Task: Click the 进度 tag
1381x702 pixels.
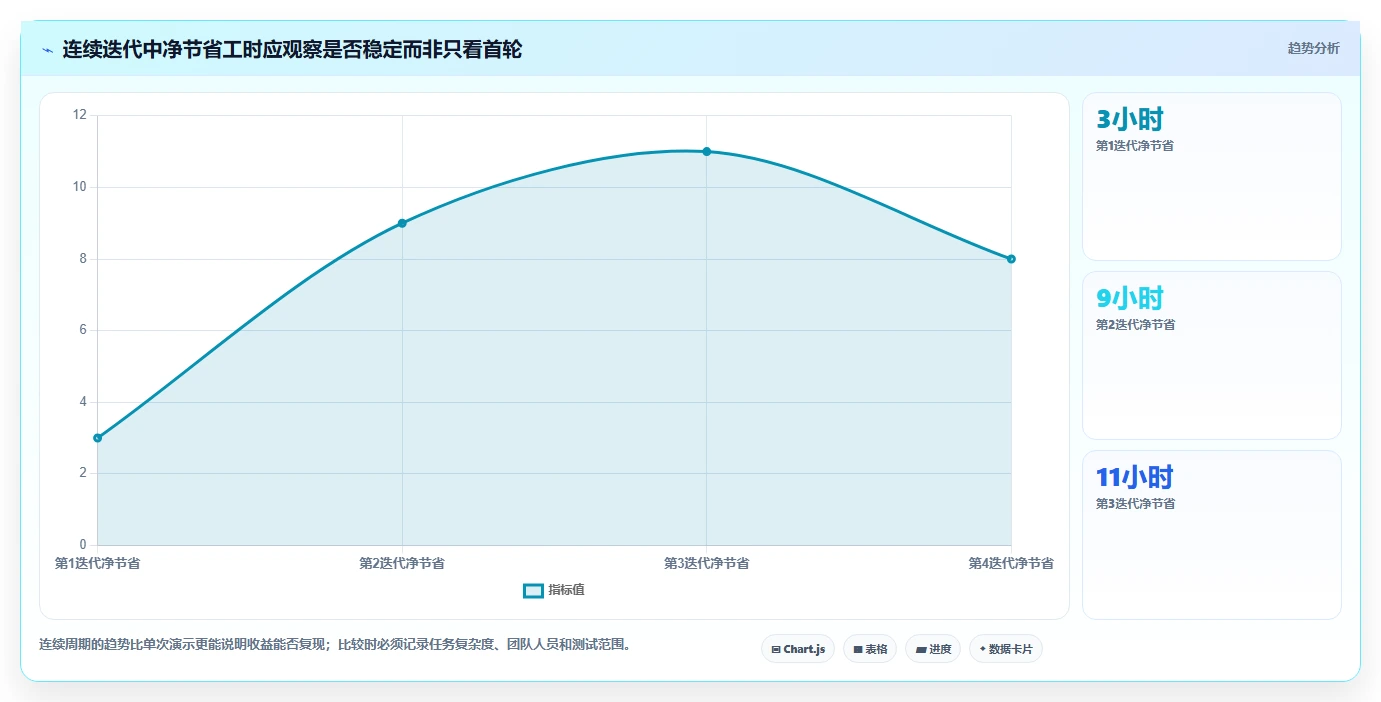Action: [933, 649]
